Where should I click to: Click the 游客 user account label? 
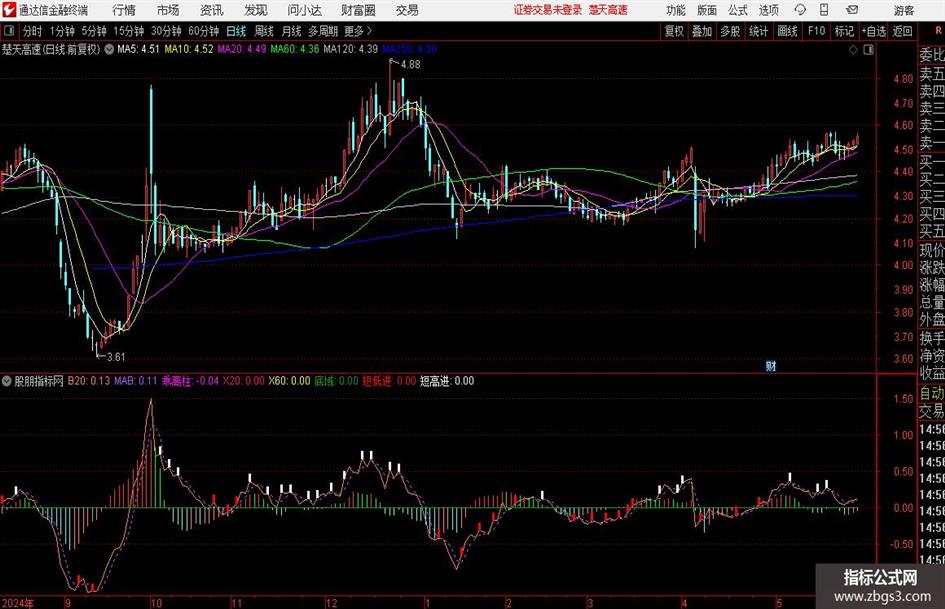pyautogui.click(x=903, y=10)
